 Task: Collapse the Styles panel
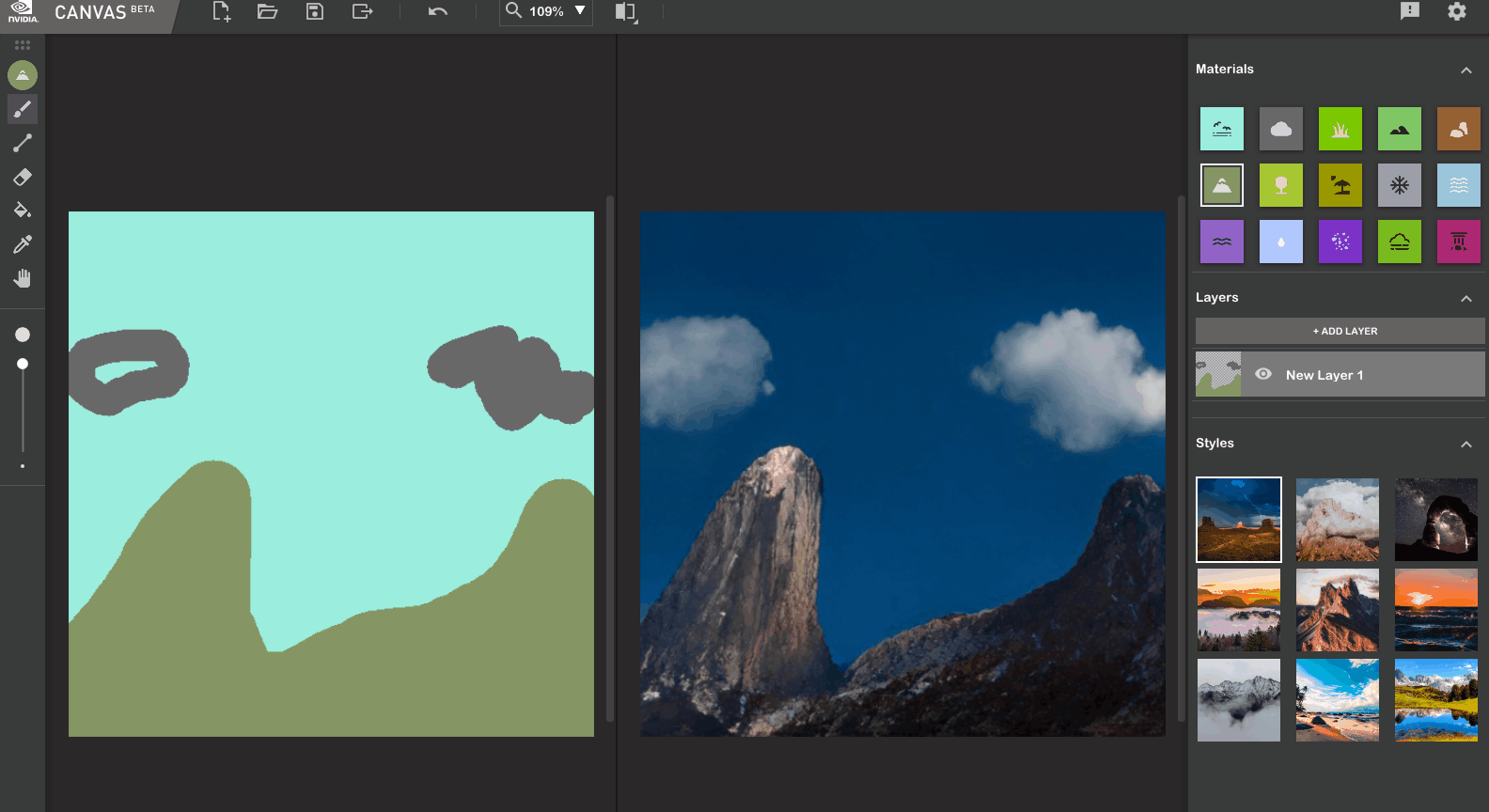click(1465, 444)
